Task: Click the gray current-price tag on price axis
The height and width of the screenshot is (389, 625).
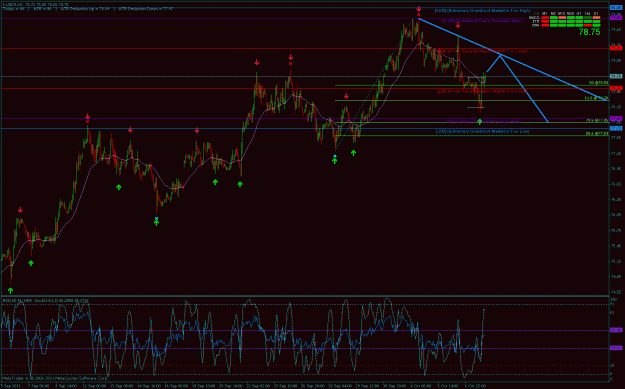Action: coord(616,76)
